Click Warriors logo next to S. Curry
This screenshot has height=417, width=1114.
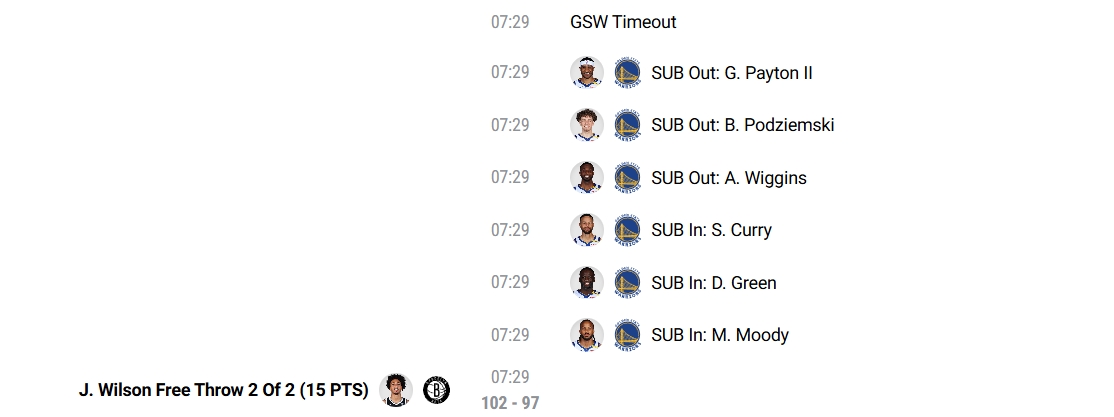coord(627,229)
